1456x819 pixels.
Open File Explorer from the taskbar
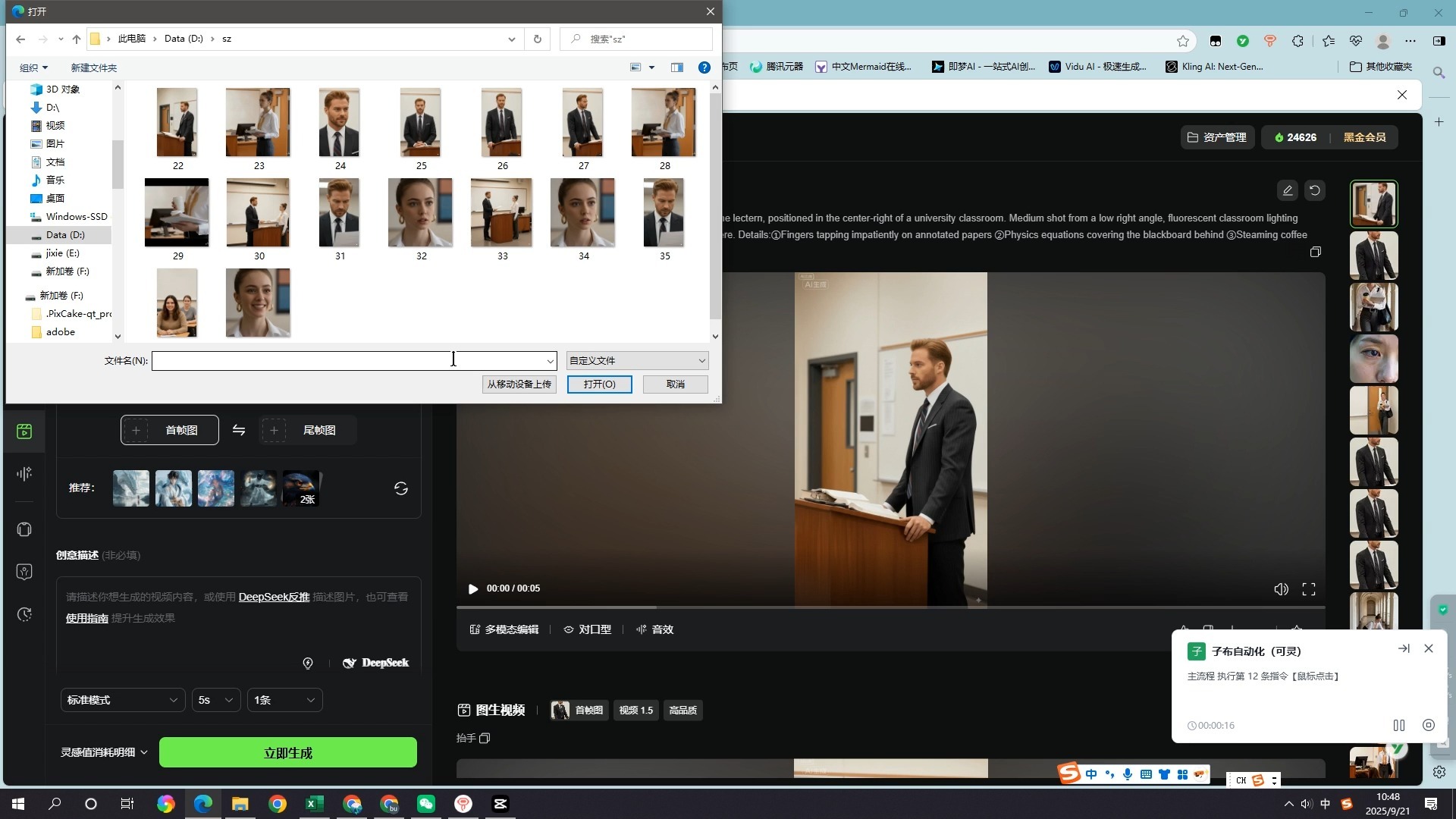point(240,804)
